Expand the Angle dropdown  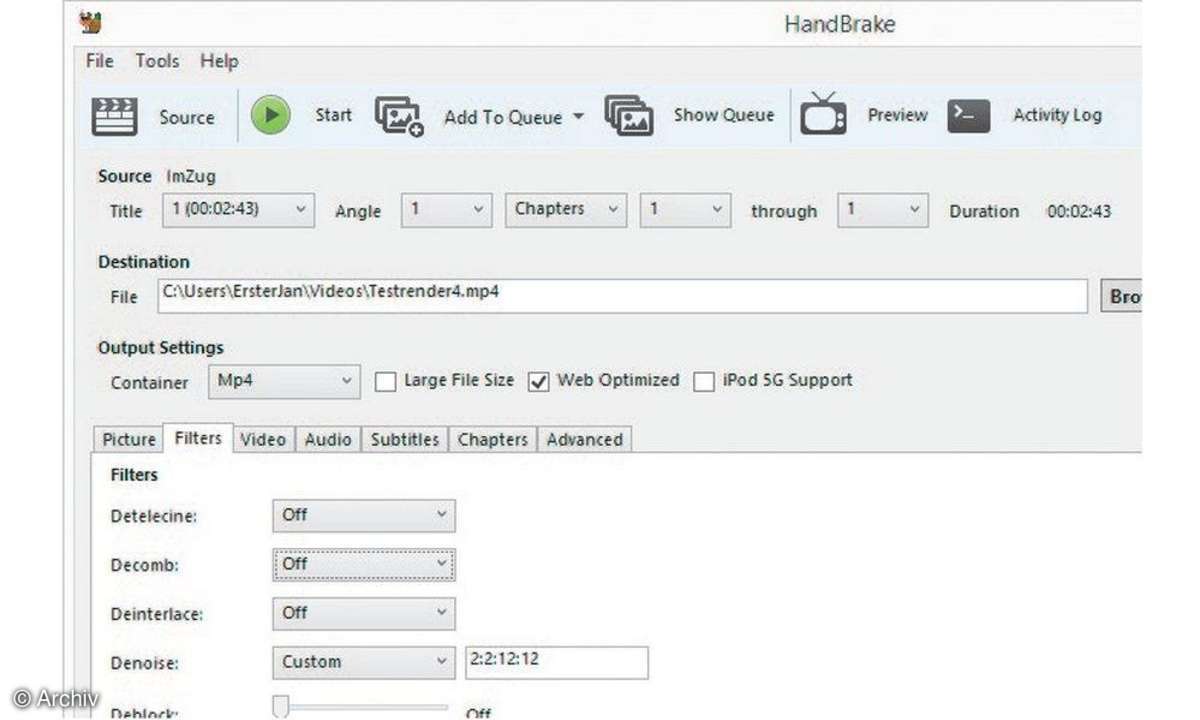click(x=447, y=210)
